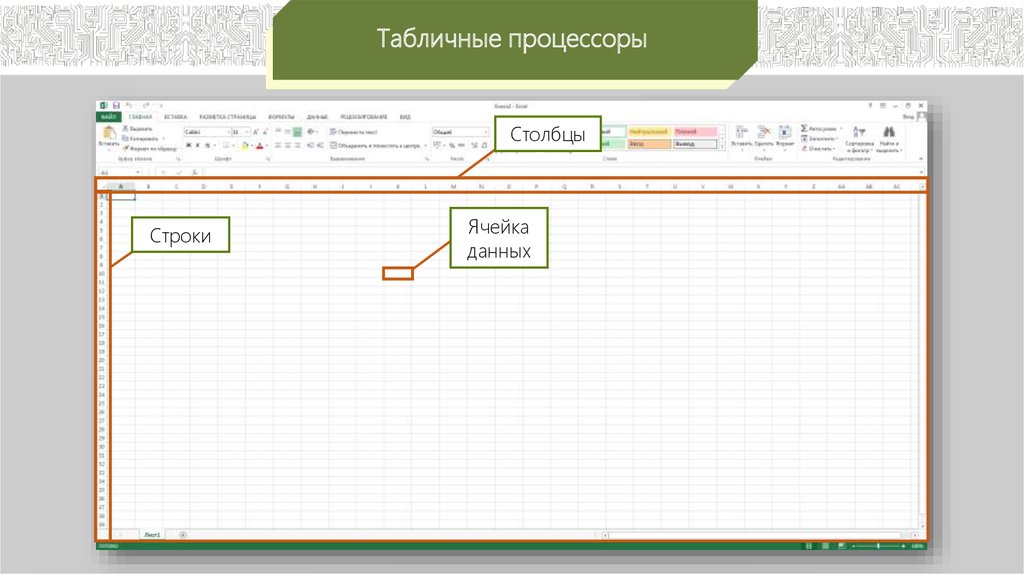Click the formula bar input
1024x574 pixels.
tap(560, 172)
